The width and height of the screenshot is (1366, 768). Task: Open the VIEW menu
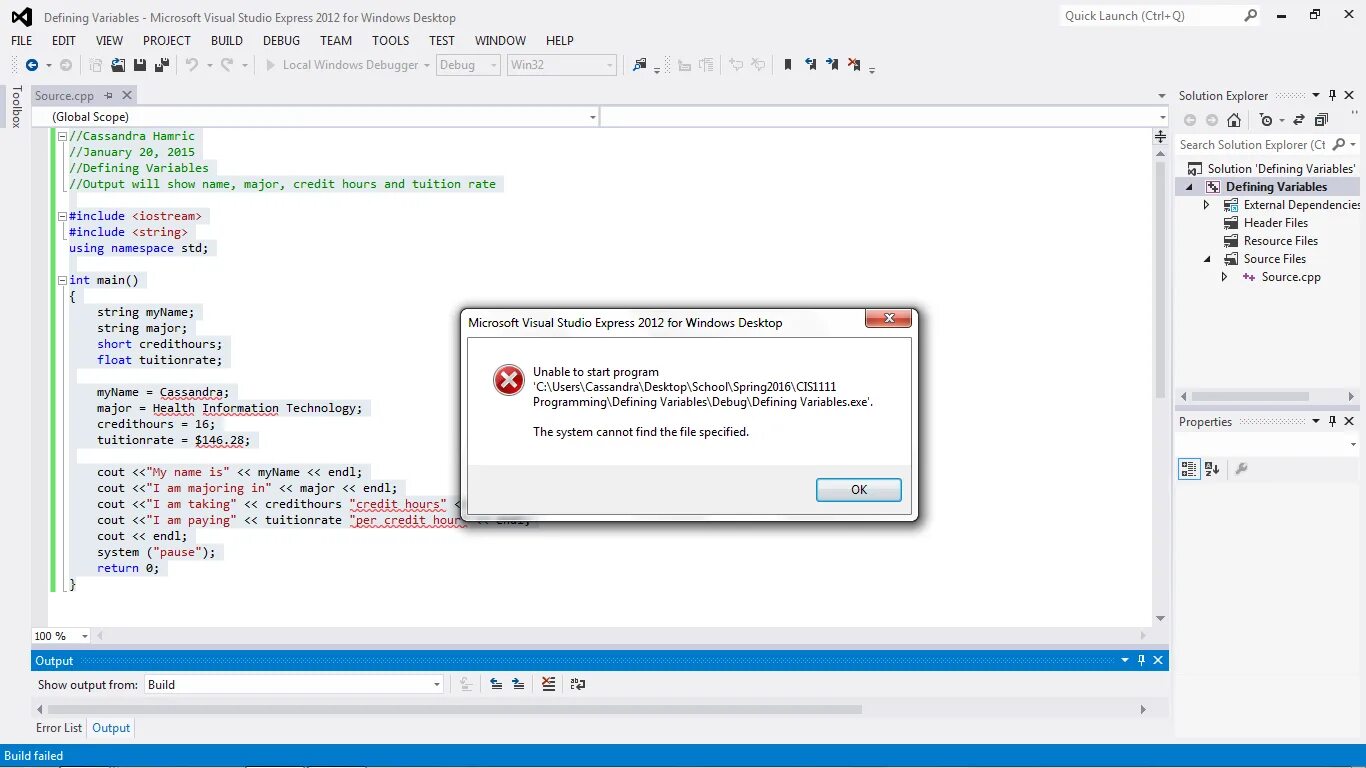pos(109,41)
